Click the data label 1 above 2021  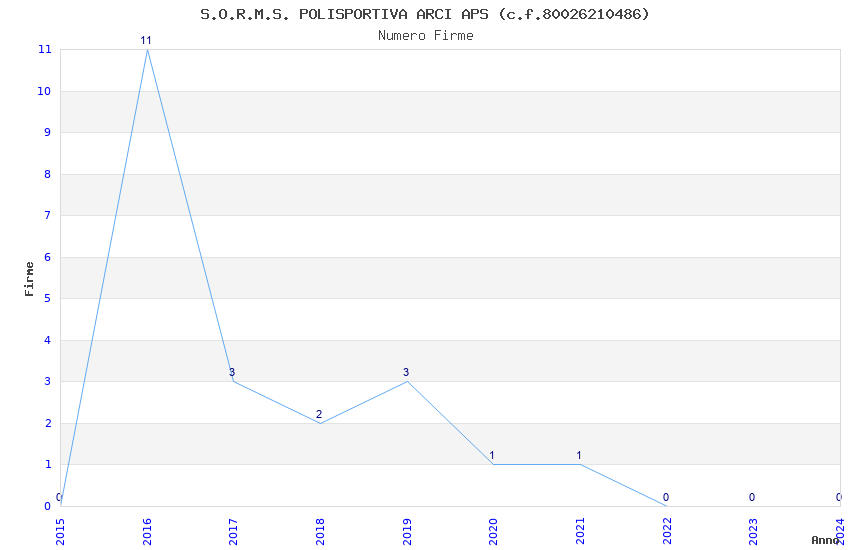pyautogui.click(x=579, y=455)
